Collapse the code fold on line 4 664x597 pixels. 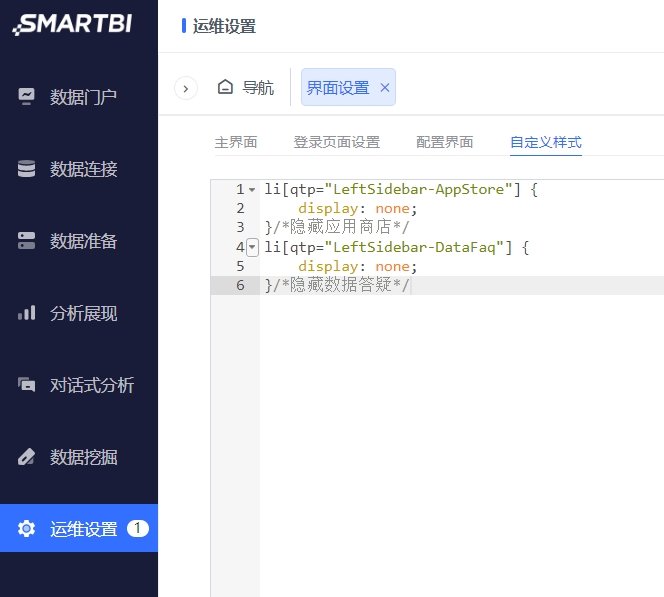click(252, 247)
